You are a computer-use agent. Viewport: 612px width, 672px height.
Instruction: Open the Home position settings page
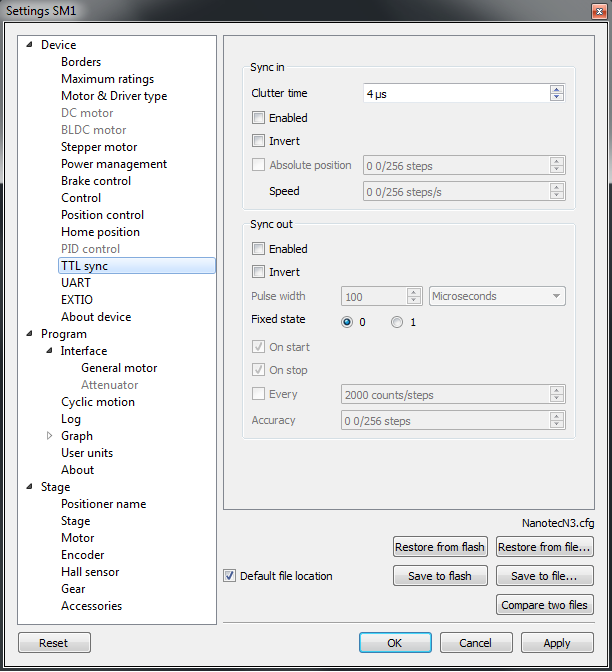pyautogui.click(x=100, y=232)
